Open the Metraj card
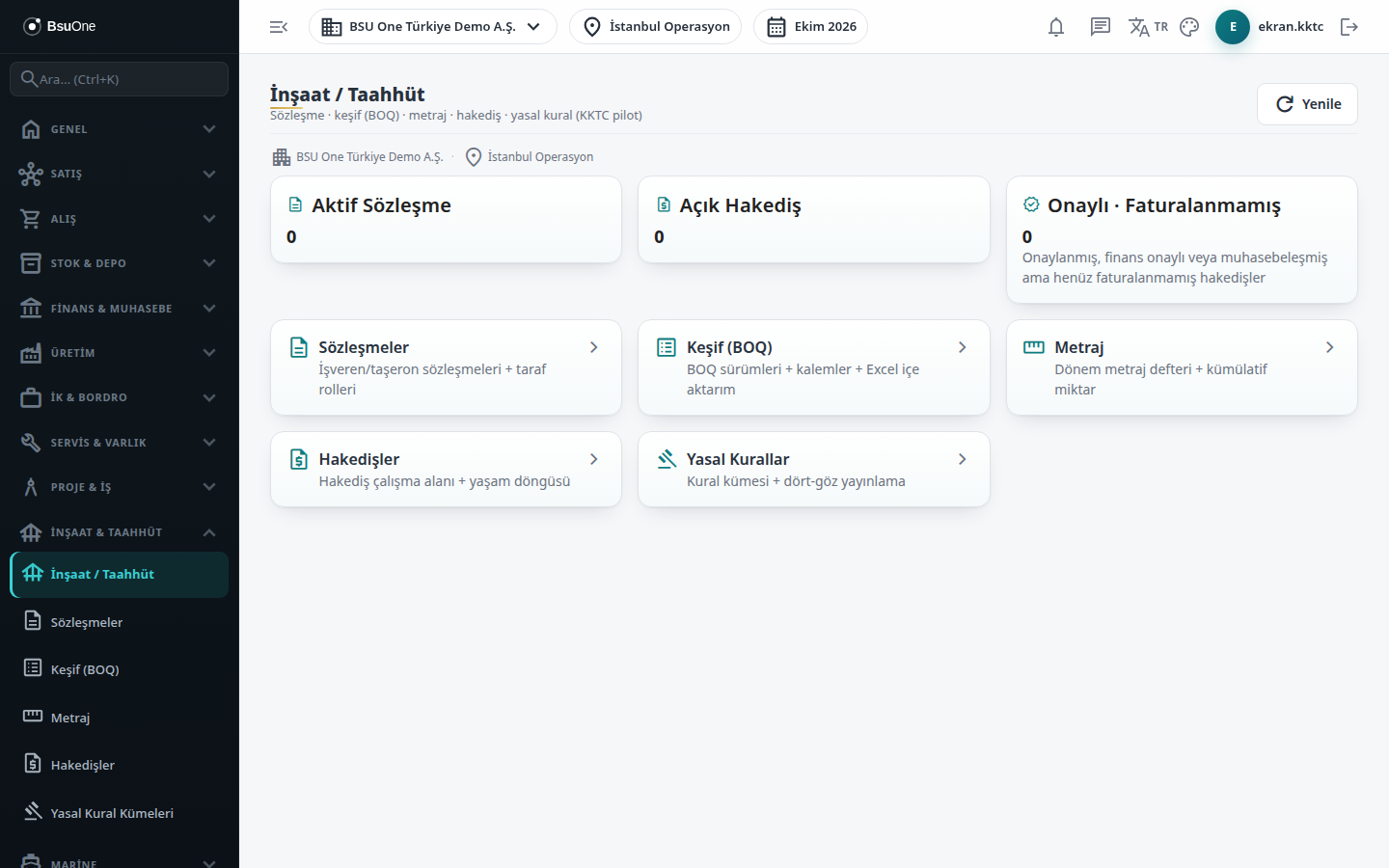Viewport: 1389px width, 868px height. (1182, 367)
